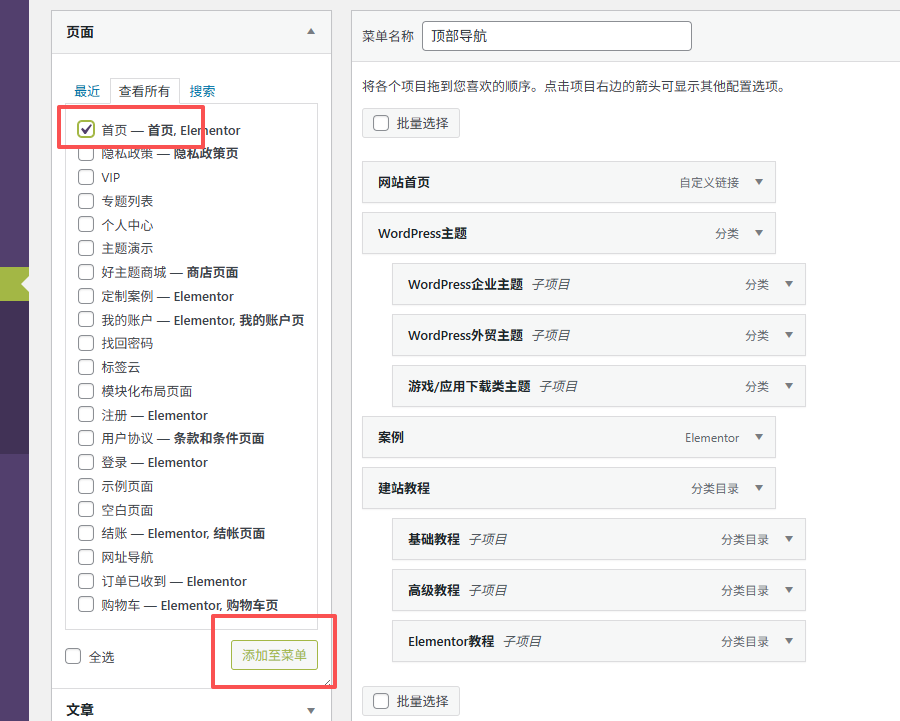900x721 pixels.
Task: Switch to the 查看所有 tab
Action: coord(144,91)
